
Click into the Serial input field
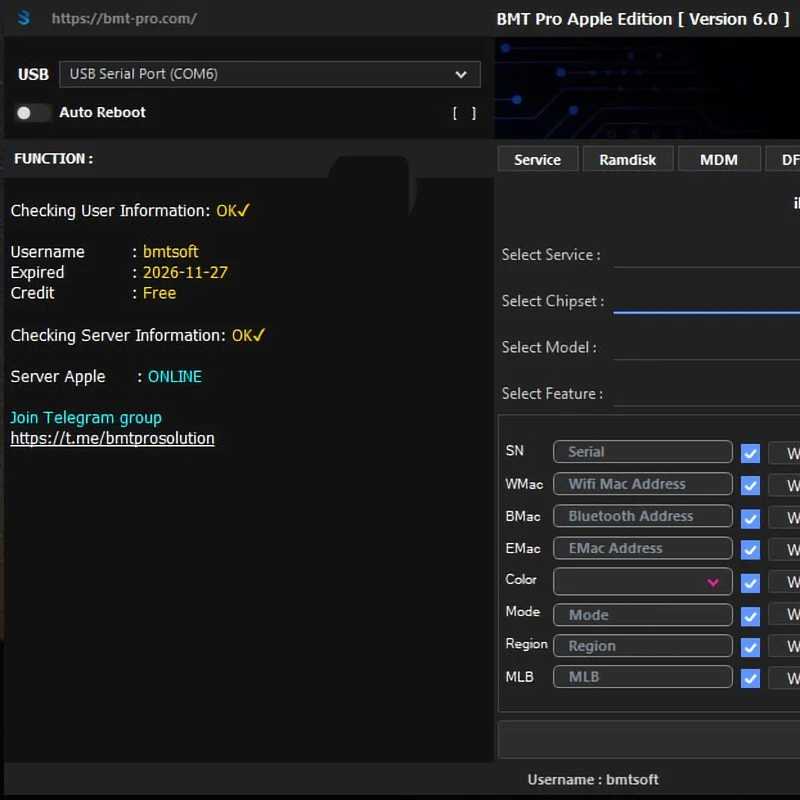643,452
